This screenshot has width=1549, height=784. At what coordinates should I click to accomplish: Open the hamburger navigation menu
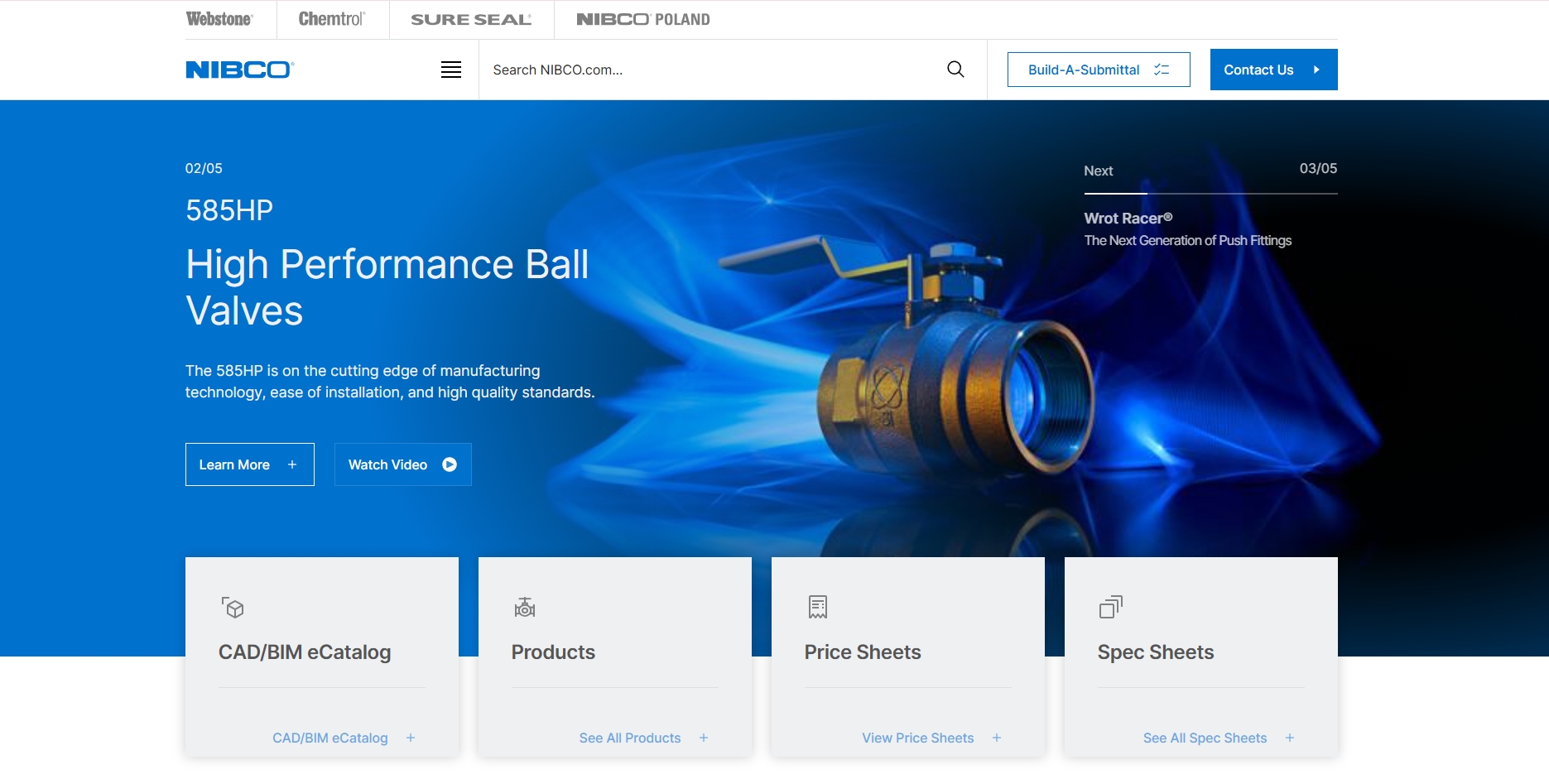click(451, 70)
